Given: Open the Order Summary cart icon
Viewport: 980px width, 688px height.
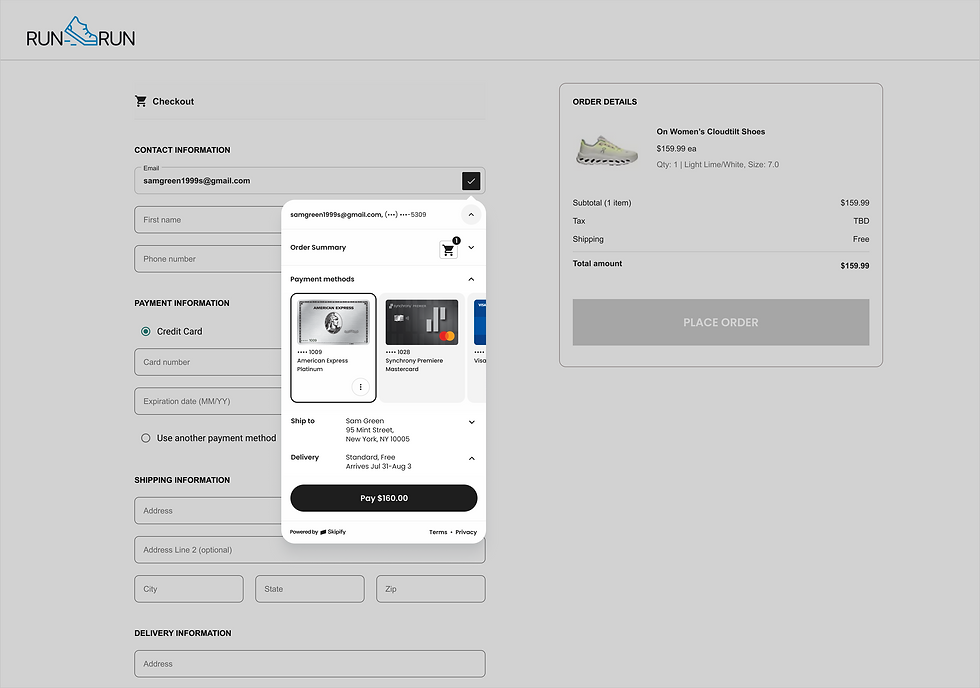Looking at the screenshot, I should pos(448,249).
